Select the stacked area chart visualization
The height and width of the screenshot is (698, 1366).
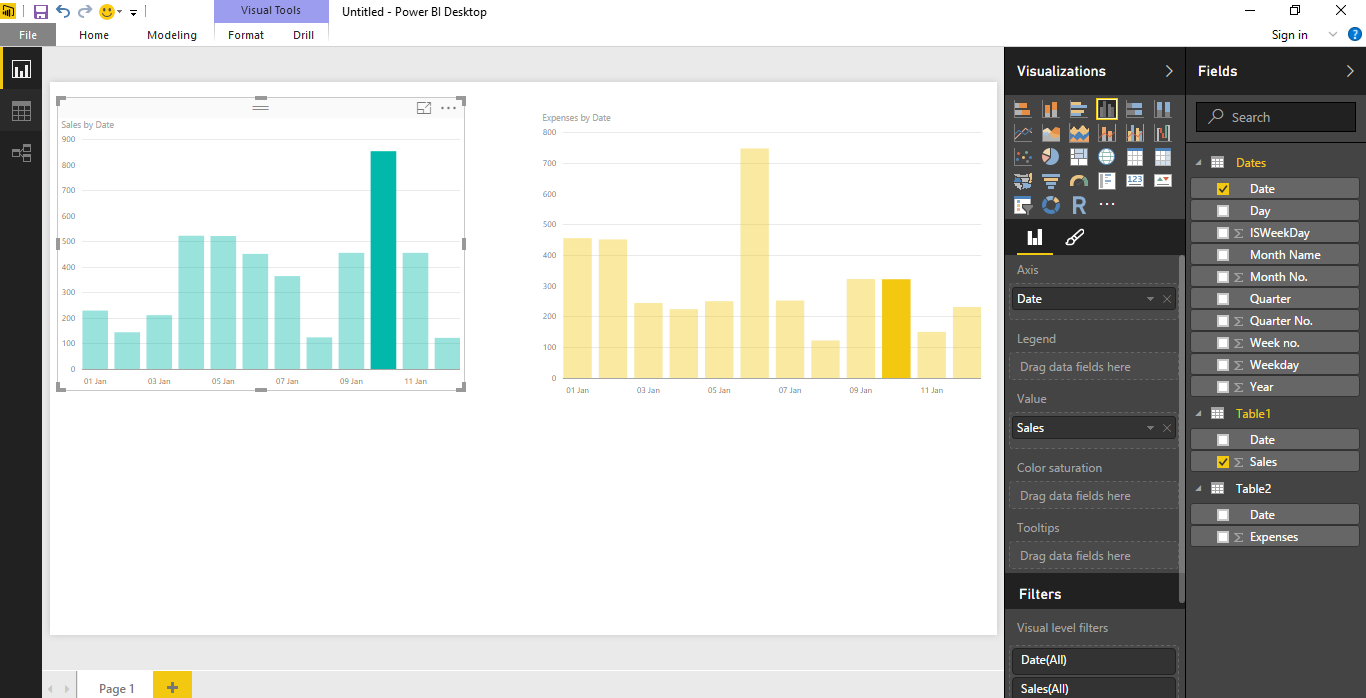(x=1078, y=133)
